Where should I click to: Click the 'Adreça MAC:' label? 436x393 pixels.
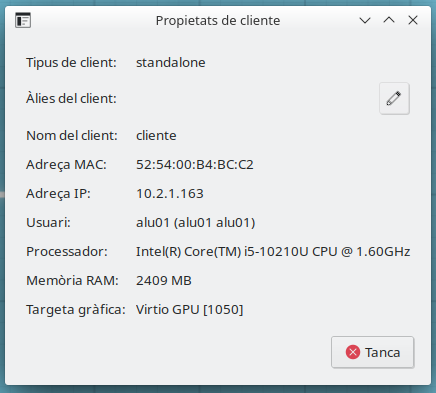pyautogui.click(x=66, y=165)
